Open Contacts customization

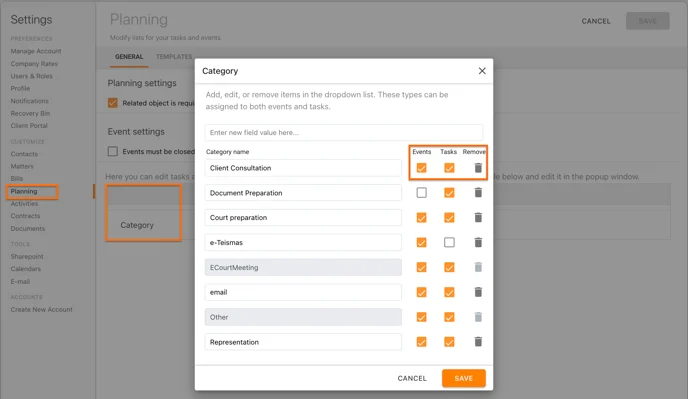(24, 154)
